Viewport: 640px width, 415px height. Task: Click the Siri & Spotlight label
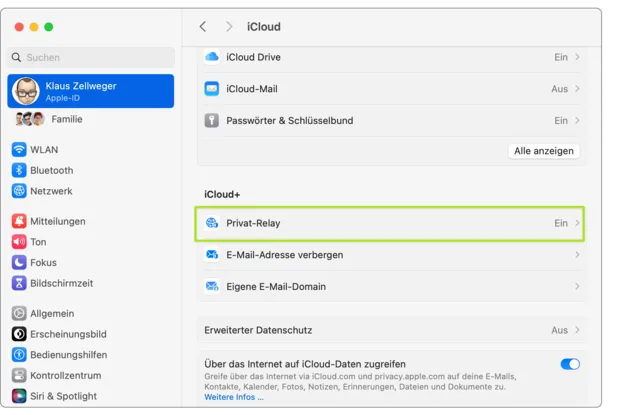click(63, 396)
